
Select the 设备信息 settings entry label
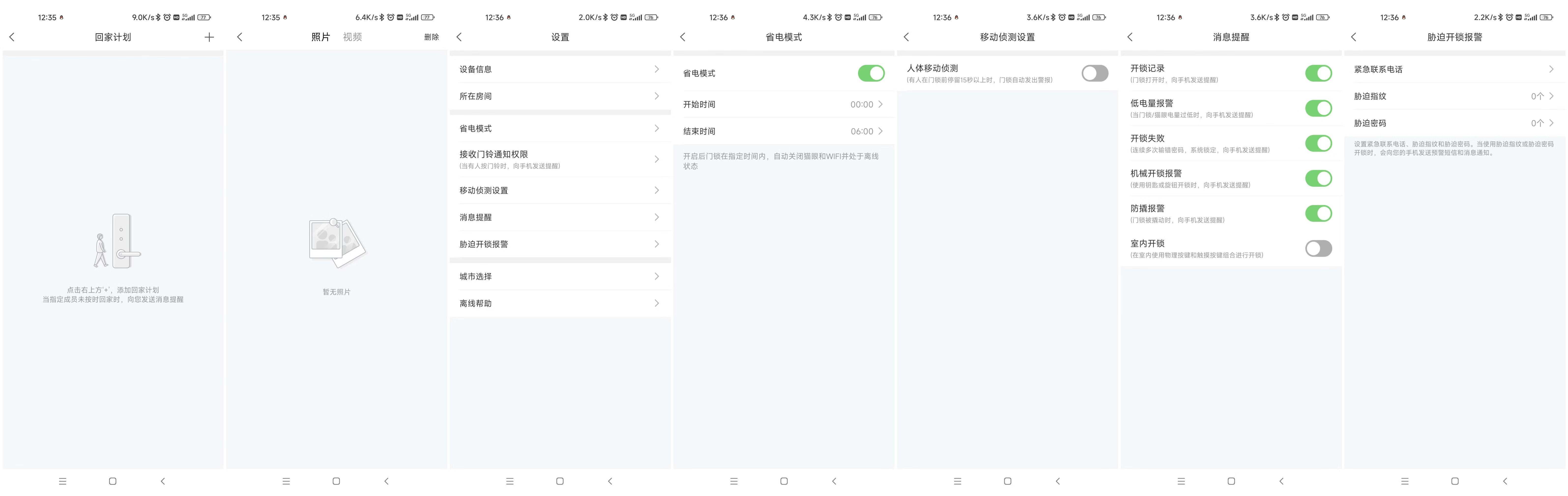(x=475, y=69)
